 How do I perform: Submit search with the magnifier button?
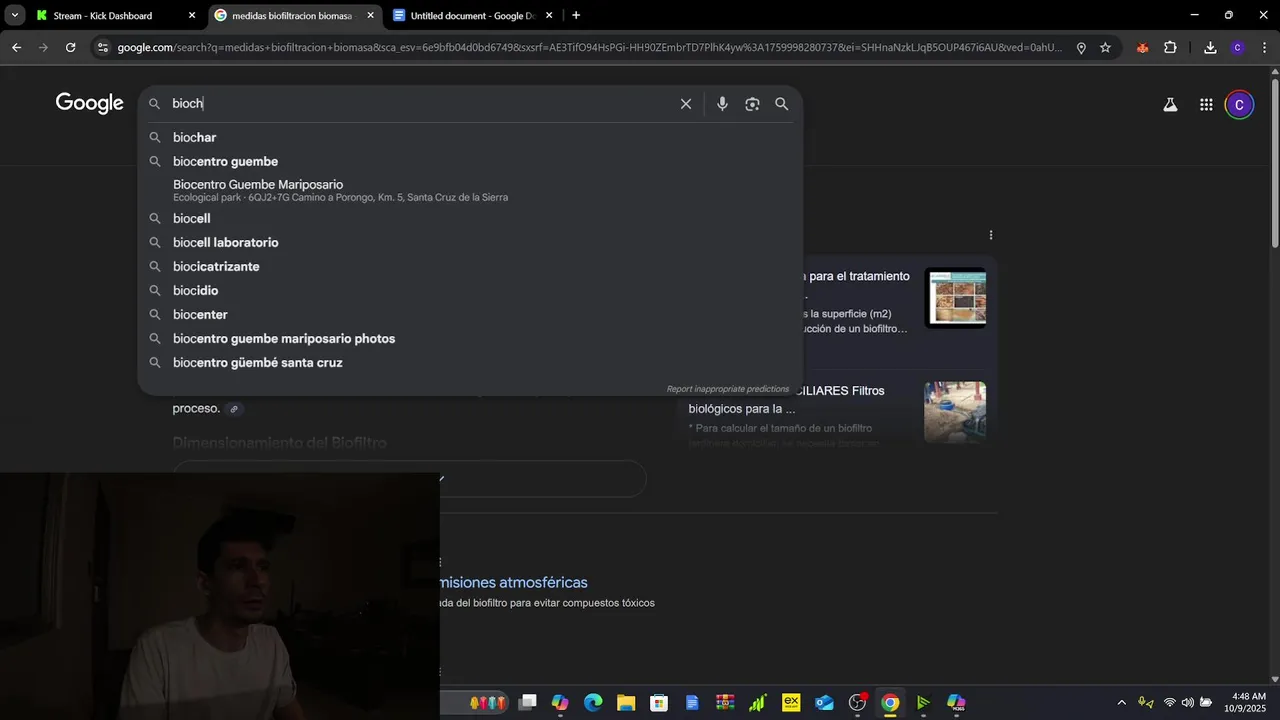point(782,104)
